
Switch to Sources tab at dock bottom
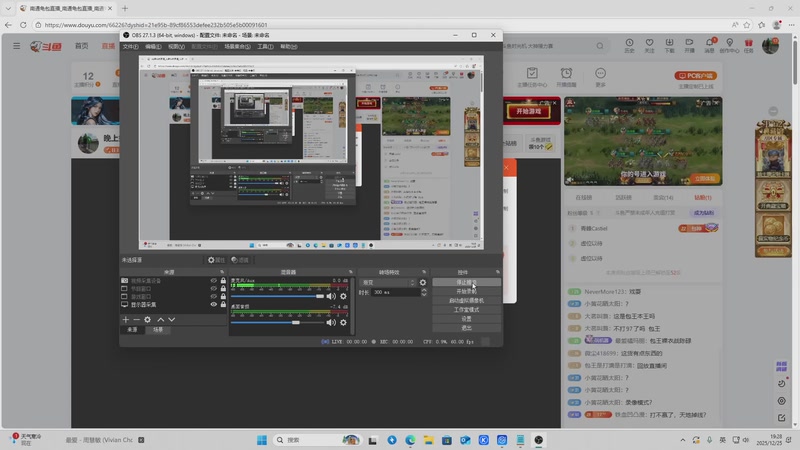point(132,330)
